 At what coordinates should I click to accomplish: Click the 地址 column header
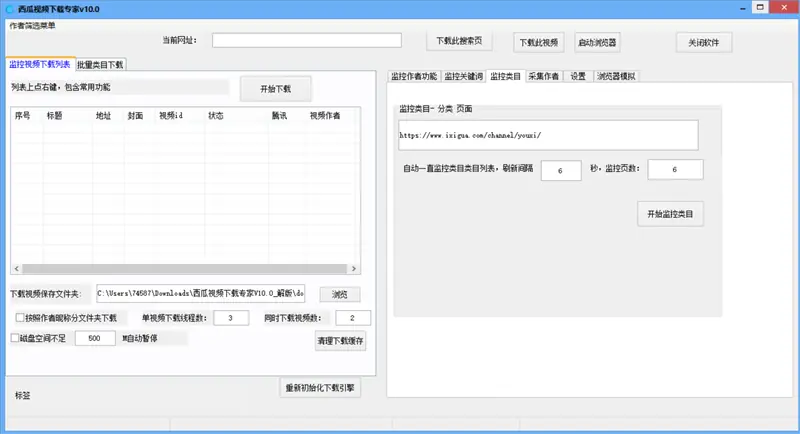point(108,116)
